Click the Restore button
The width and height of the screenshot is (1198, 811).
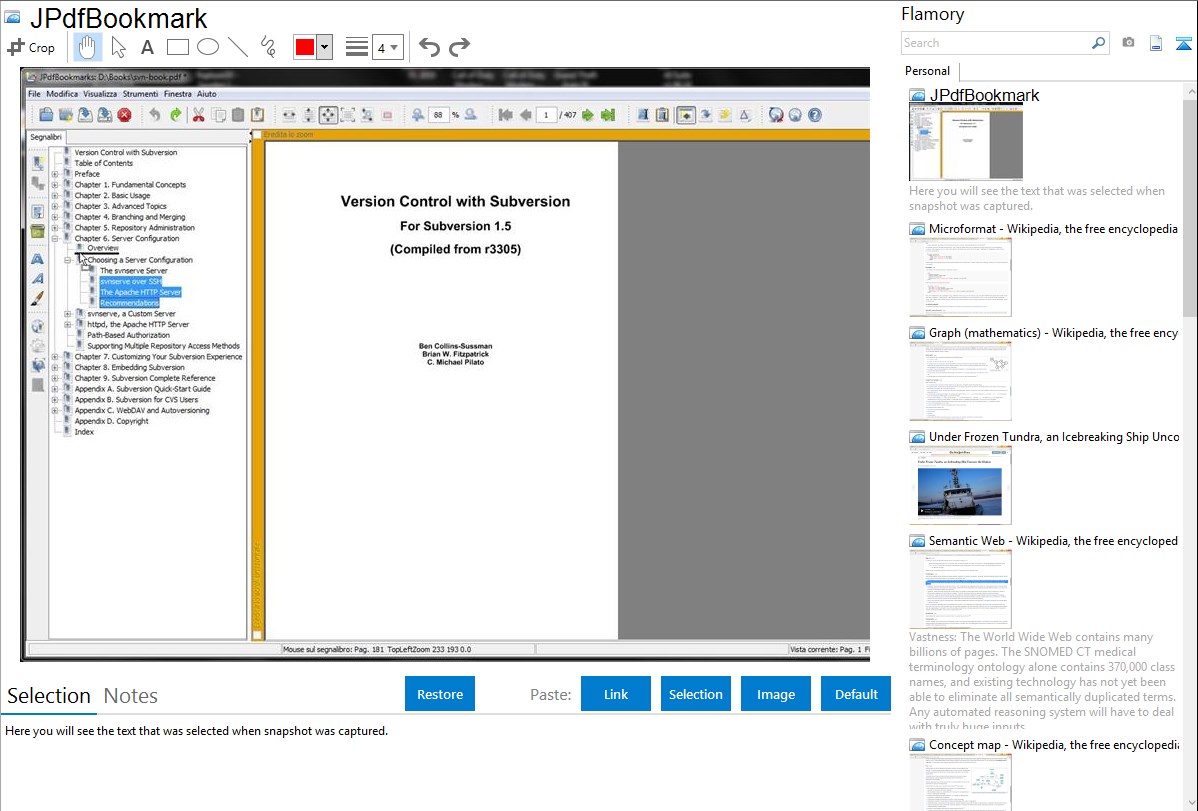[440, 694]
